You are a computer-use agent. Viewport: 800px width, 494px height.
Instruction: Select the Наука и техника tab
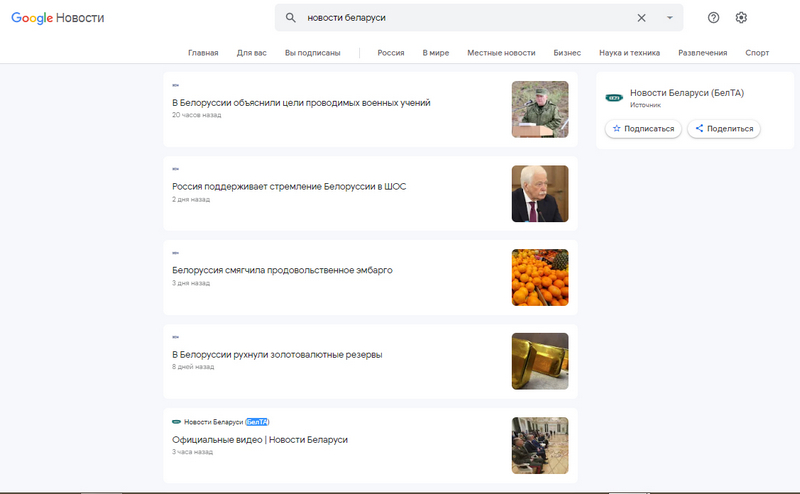click(x=629, y=53)
